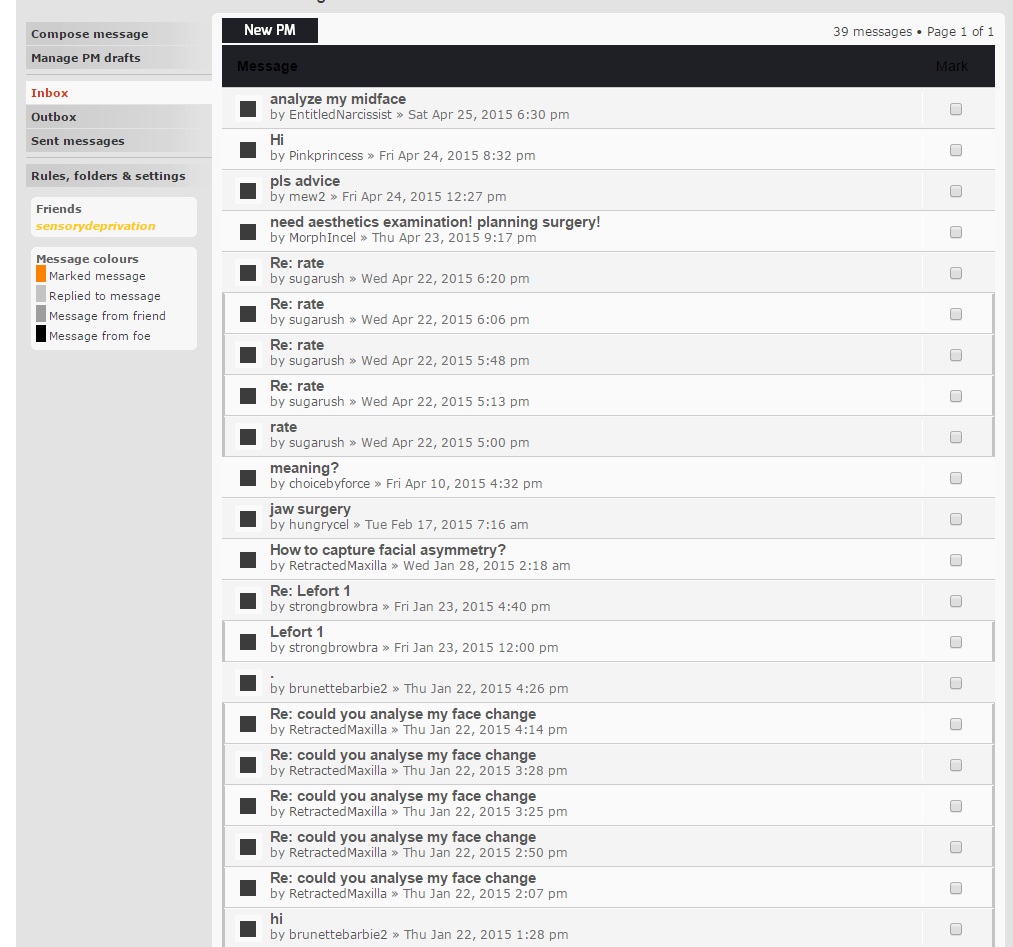Click '39 messages • Page 1 of 1' text
Screen dimensions: 1013x947
(914, 32)
